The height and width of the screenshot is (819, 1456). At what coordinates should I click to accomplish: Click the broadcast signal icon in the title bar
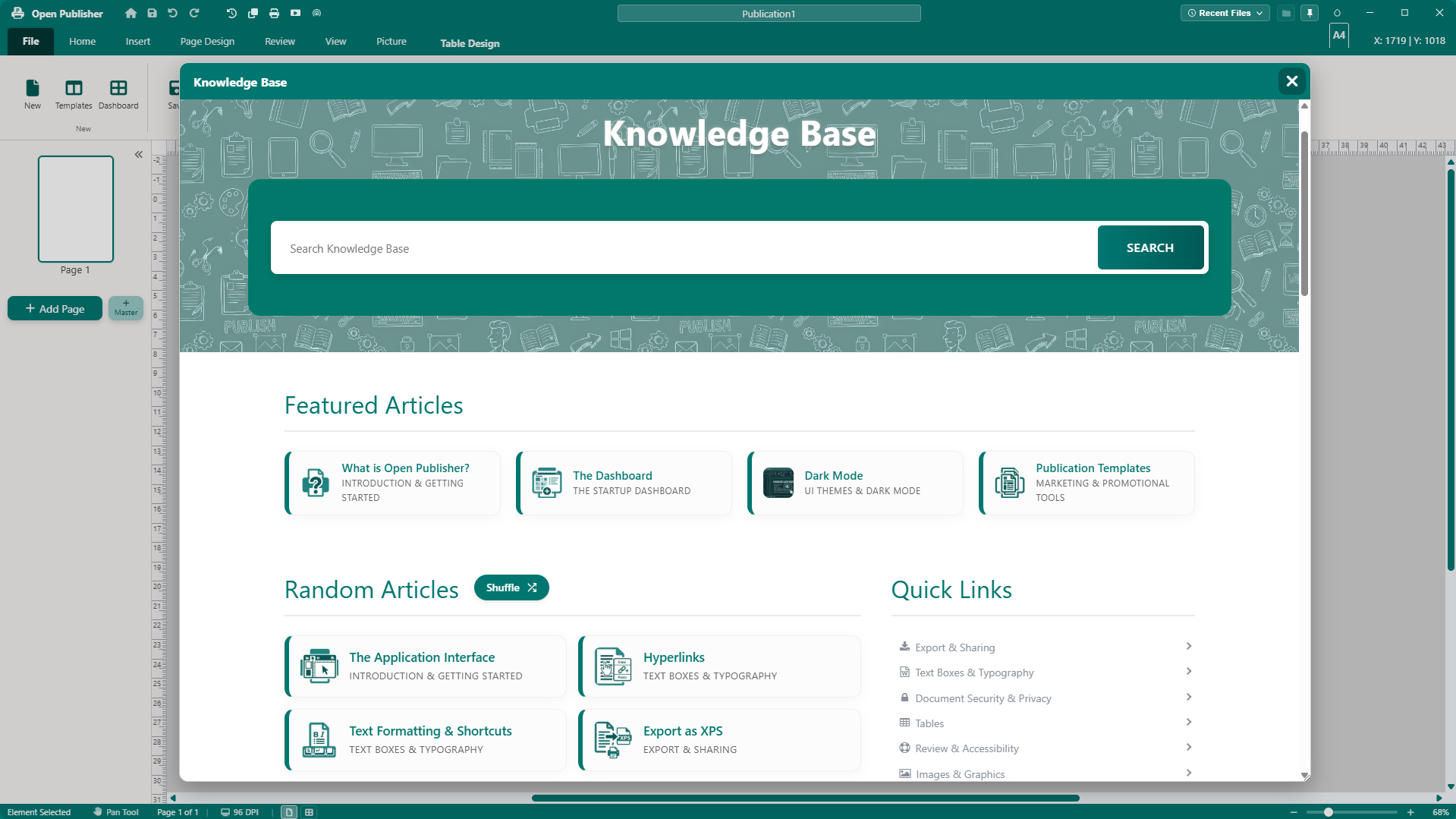coord(316,13)
